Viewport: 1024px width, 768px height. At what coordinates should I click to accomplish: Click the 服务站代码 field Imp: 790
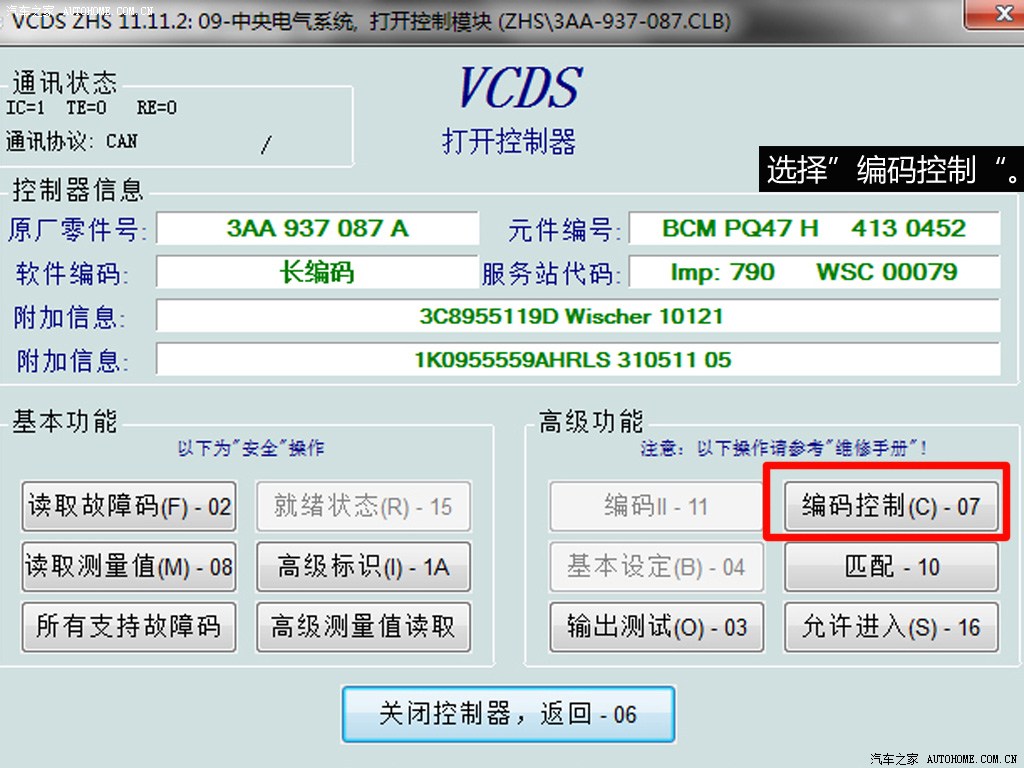814,272
